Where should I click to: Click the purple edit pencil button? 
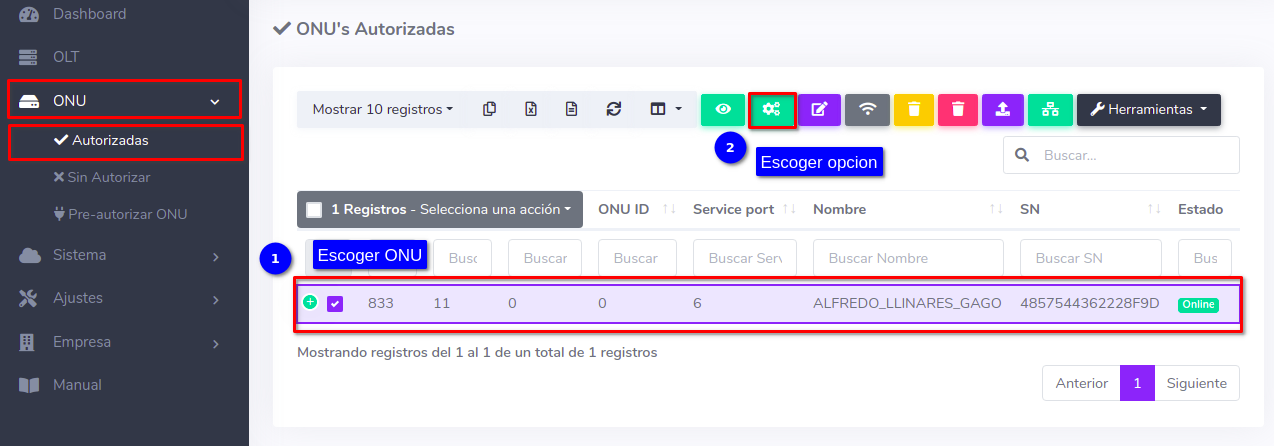tap(819, 109)
